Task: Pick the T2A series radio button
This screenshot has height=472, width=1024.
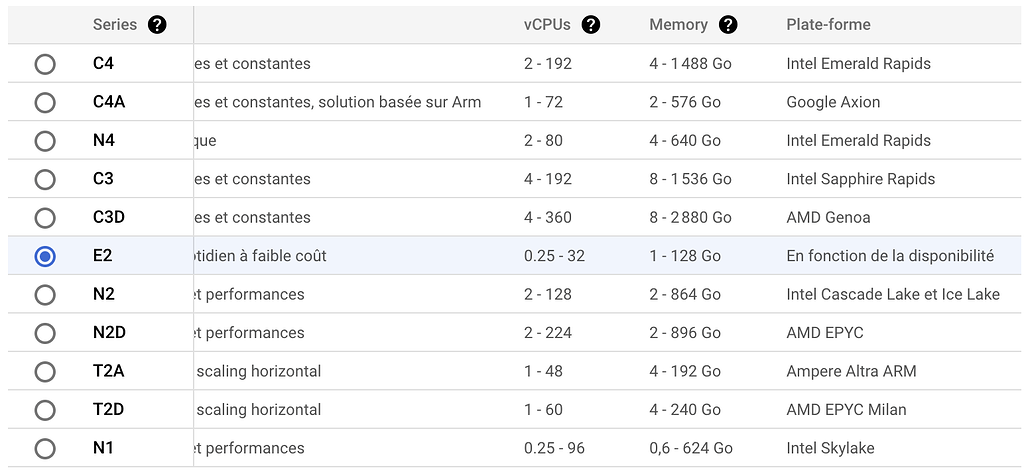Action: [x=45, y=372]
